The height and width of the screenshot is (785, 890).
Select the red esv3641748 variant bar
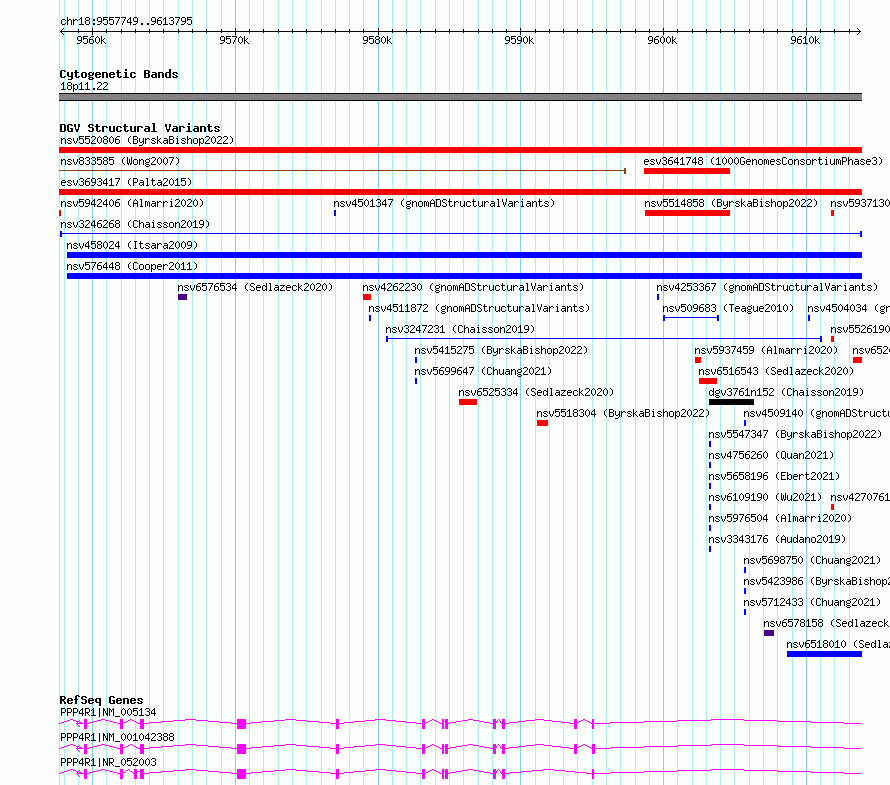687,171
